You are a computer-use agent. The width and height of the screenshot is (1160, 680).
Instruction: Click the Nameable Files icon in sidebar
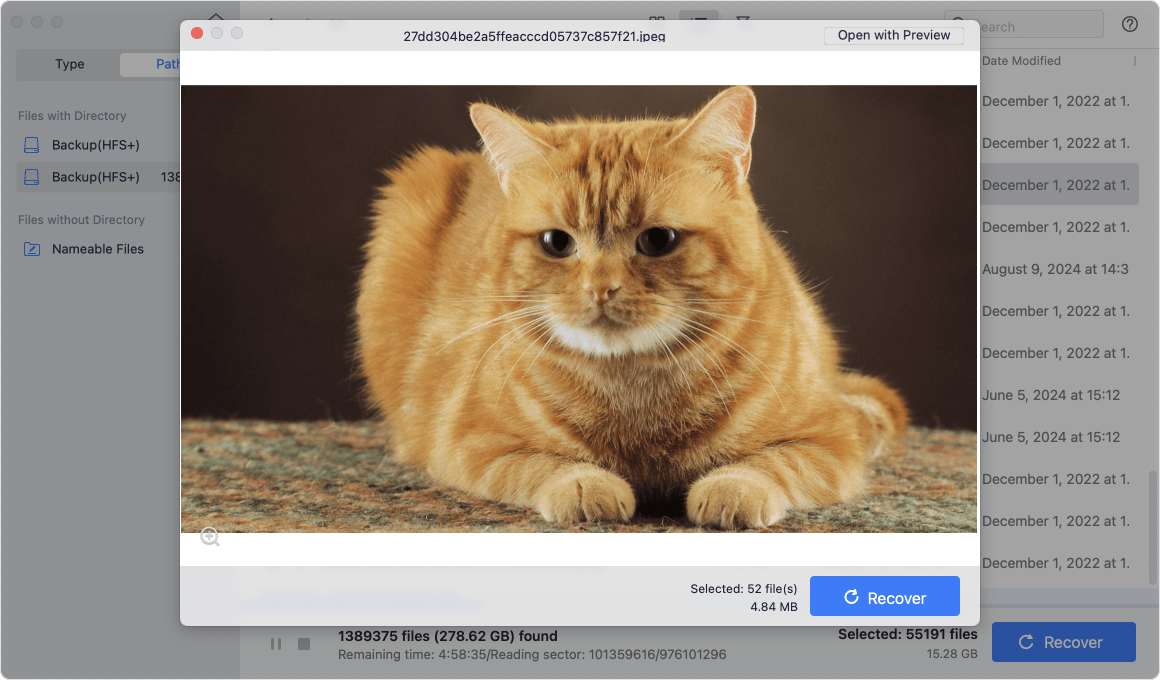point(32,249)
